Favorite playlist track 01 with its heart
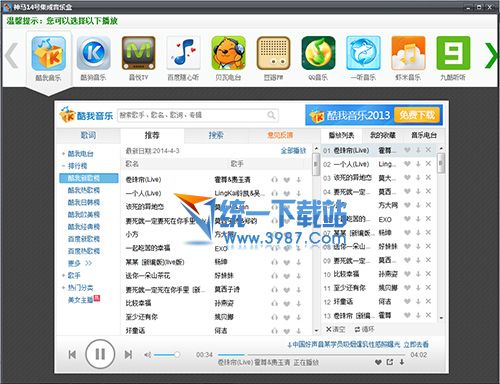 pyautogui.click(x=407, y=150)
